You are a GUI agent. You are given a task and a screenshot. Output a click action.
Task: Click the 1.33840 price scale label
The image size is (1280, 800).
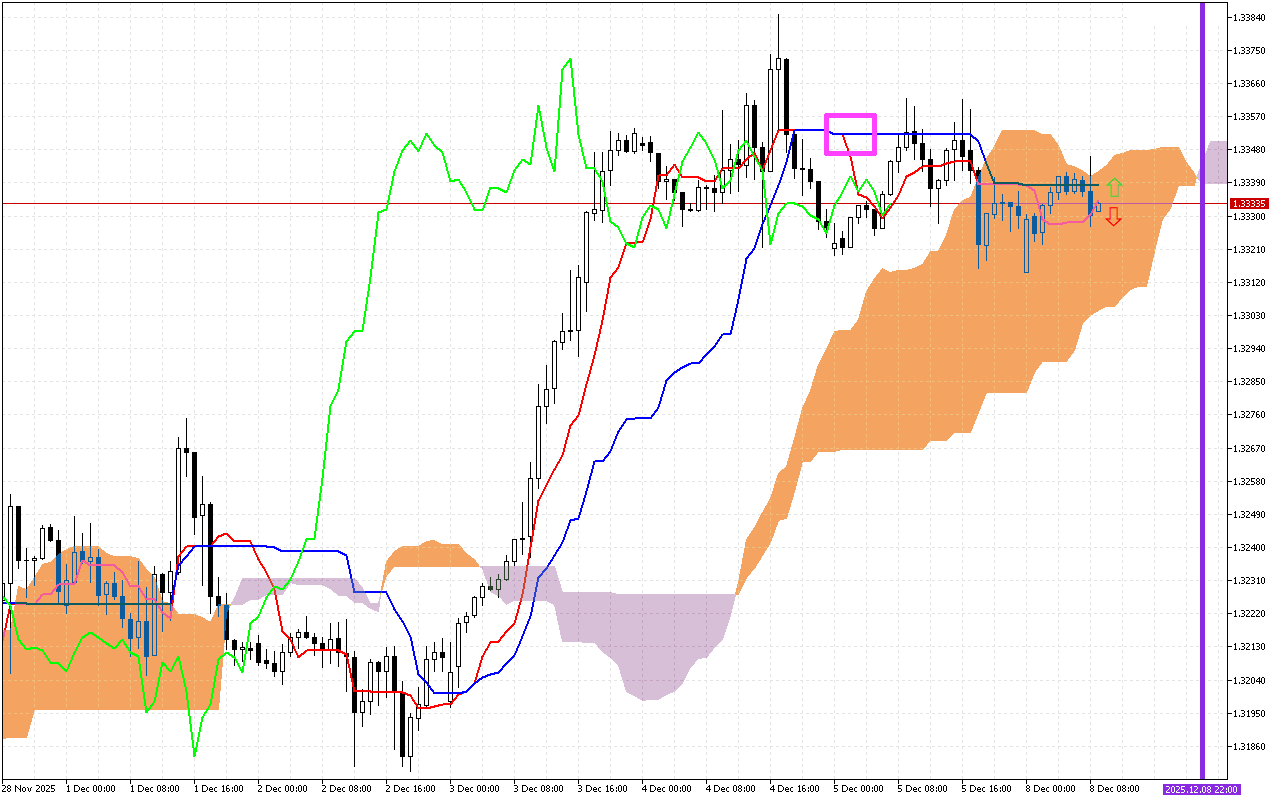click(x=1247, y=16)
